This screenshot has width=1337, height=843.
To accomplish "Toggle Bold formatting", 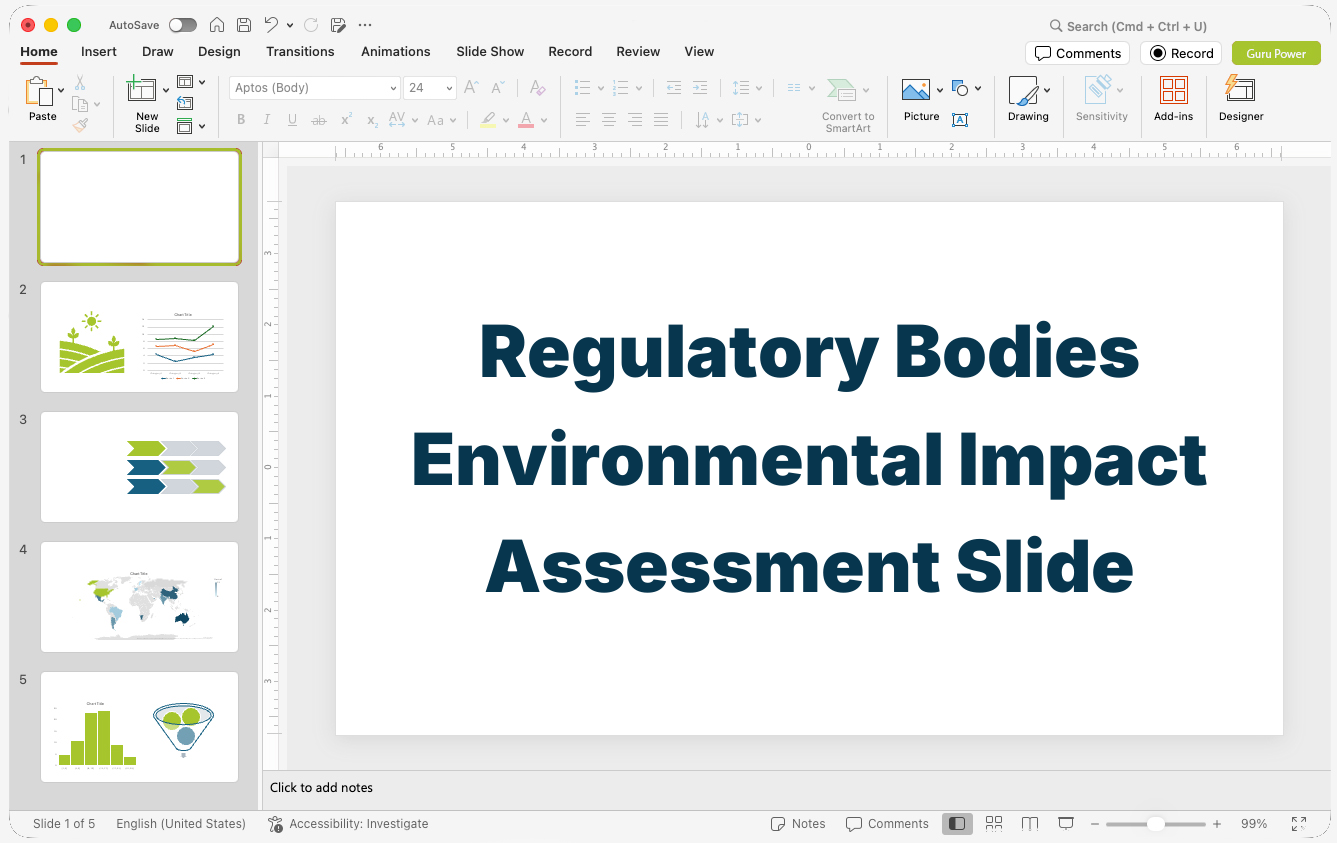I will [241, 120].
